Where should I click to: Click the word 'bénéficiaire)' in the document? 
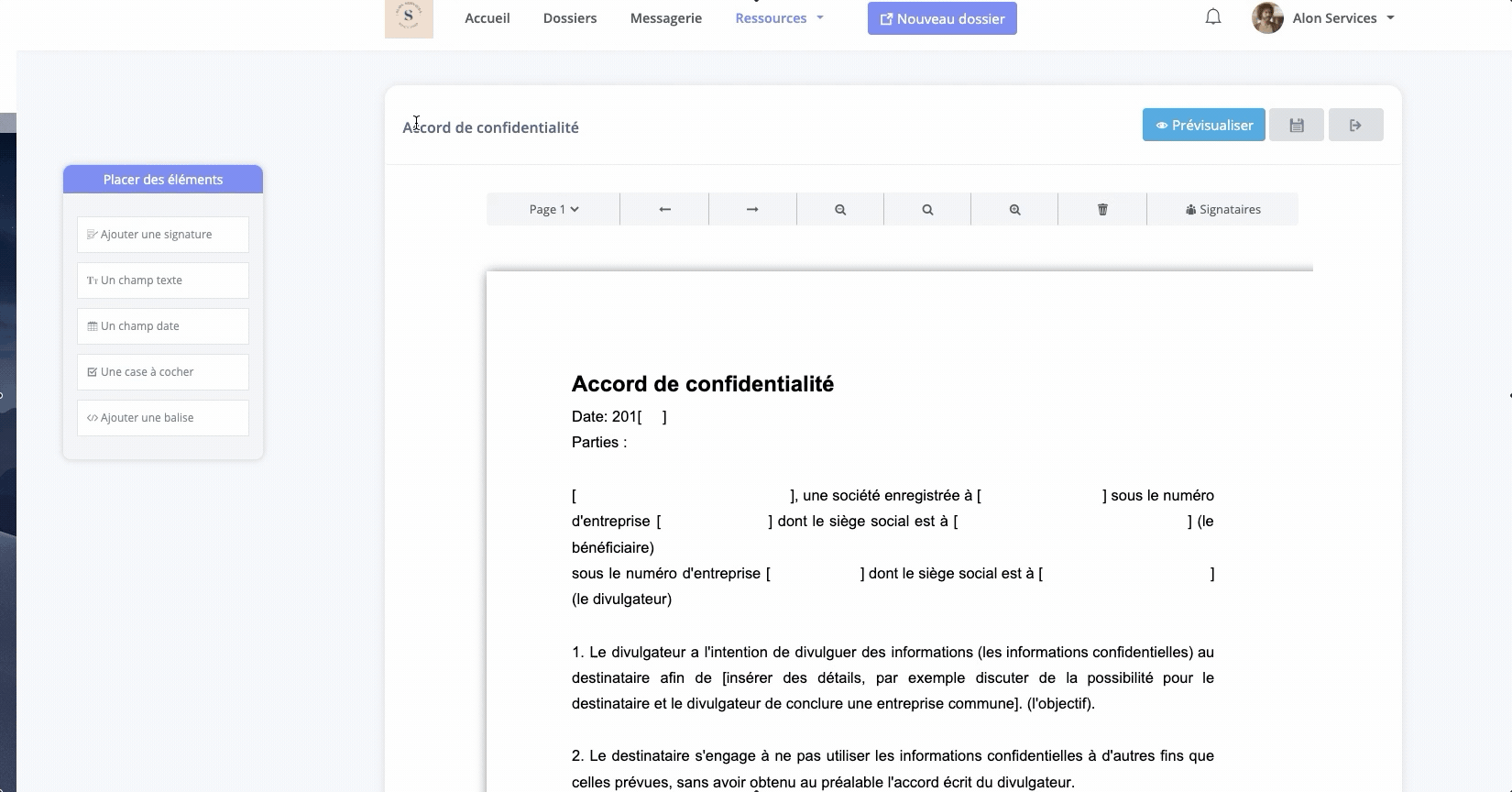pyautogui.click(x=613, y=547)
